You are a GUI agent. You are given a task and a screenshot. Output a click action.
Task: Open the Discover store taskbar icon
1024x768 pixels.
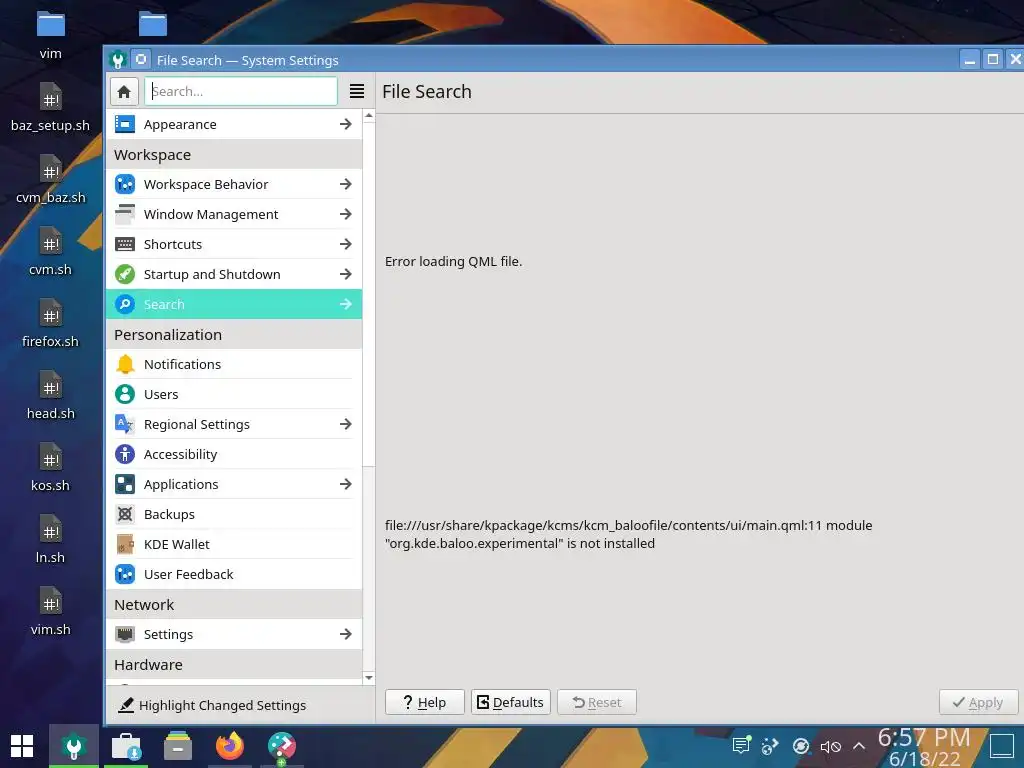[x=126, y=746]
